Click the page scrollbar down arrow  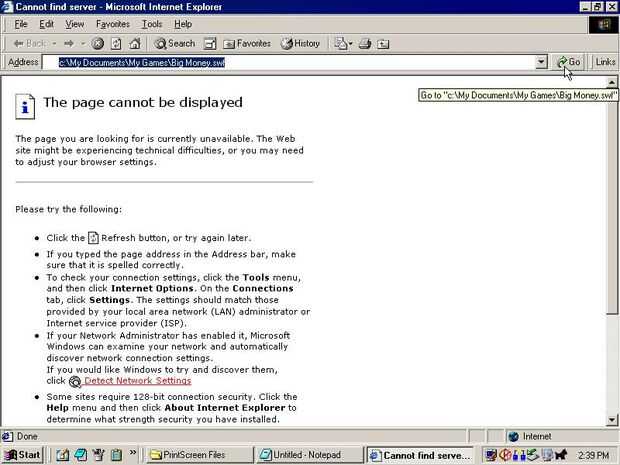pos(612,420)
